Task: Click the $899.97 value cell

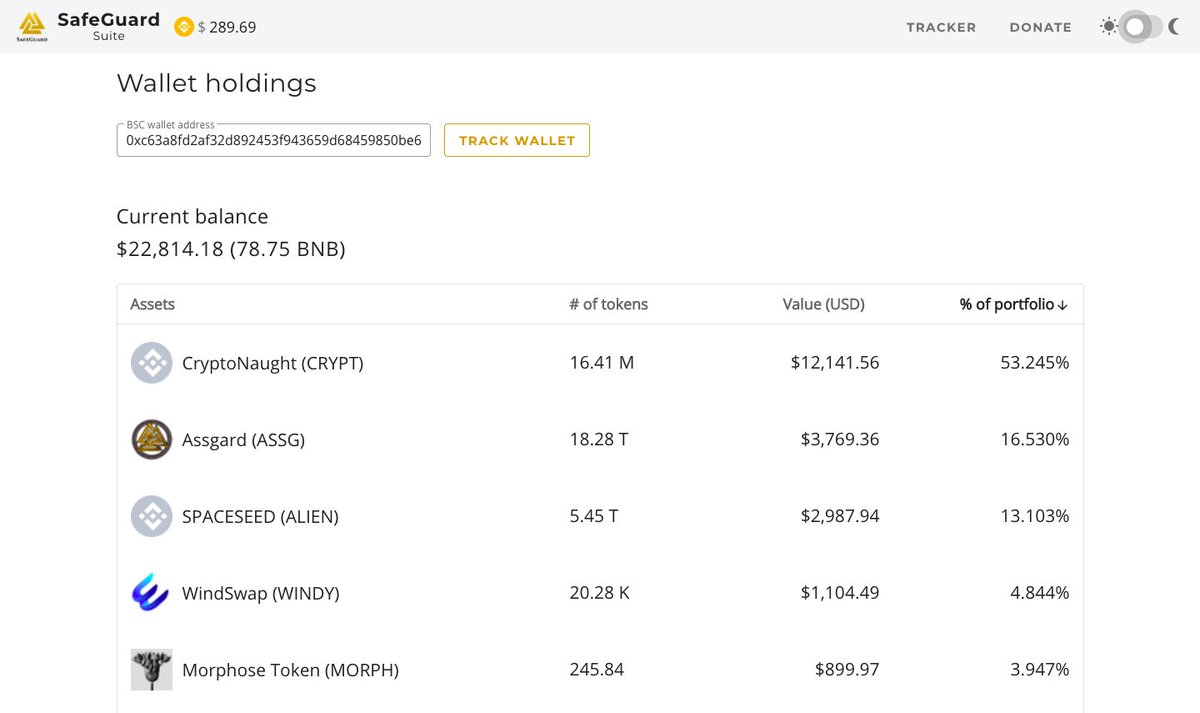Action: point(847,669)
